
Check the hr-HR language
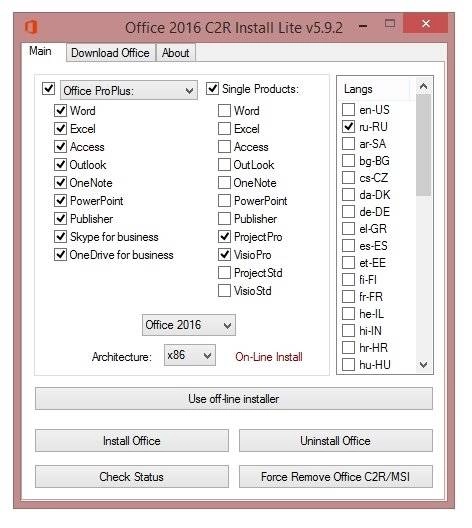pos(348,348)
